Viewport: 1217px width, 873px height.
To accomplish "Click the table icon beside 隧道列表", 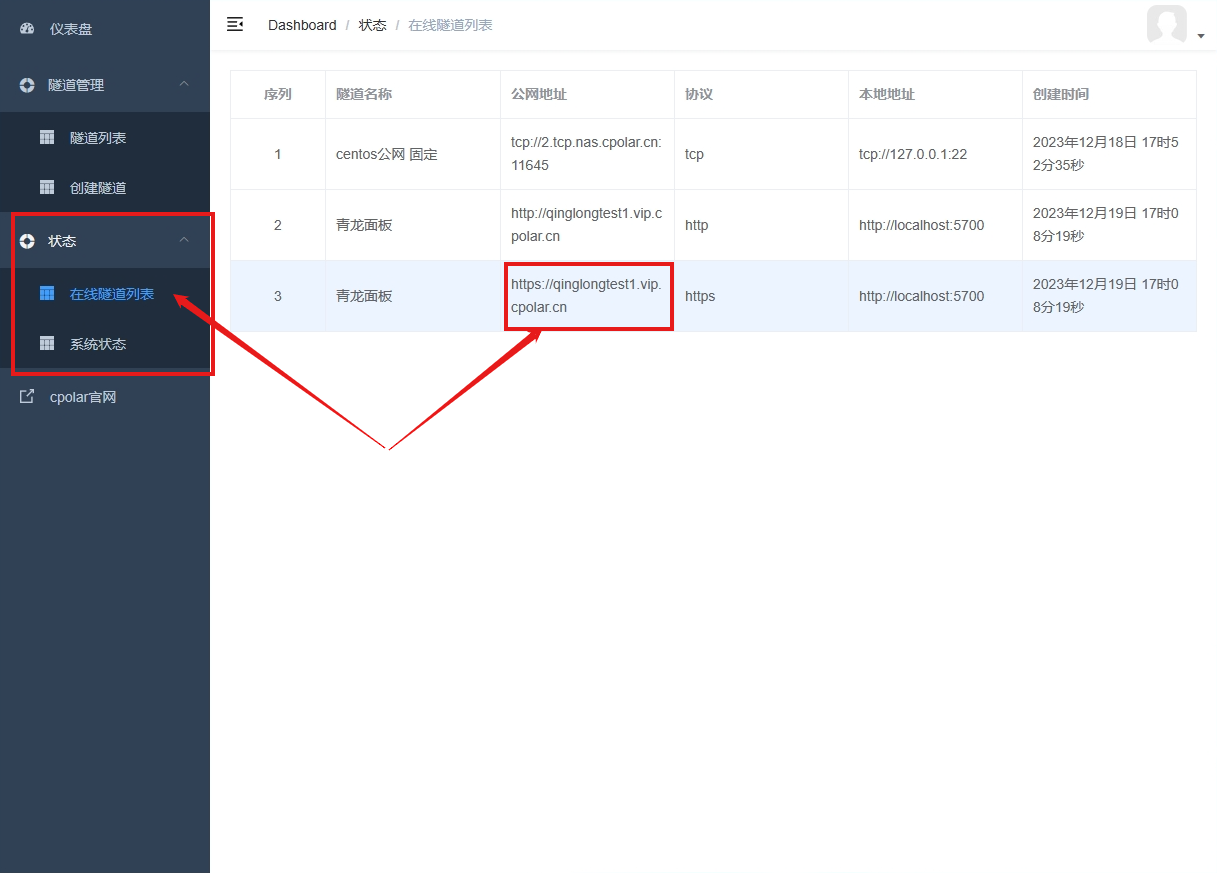I will coord(47,137).
